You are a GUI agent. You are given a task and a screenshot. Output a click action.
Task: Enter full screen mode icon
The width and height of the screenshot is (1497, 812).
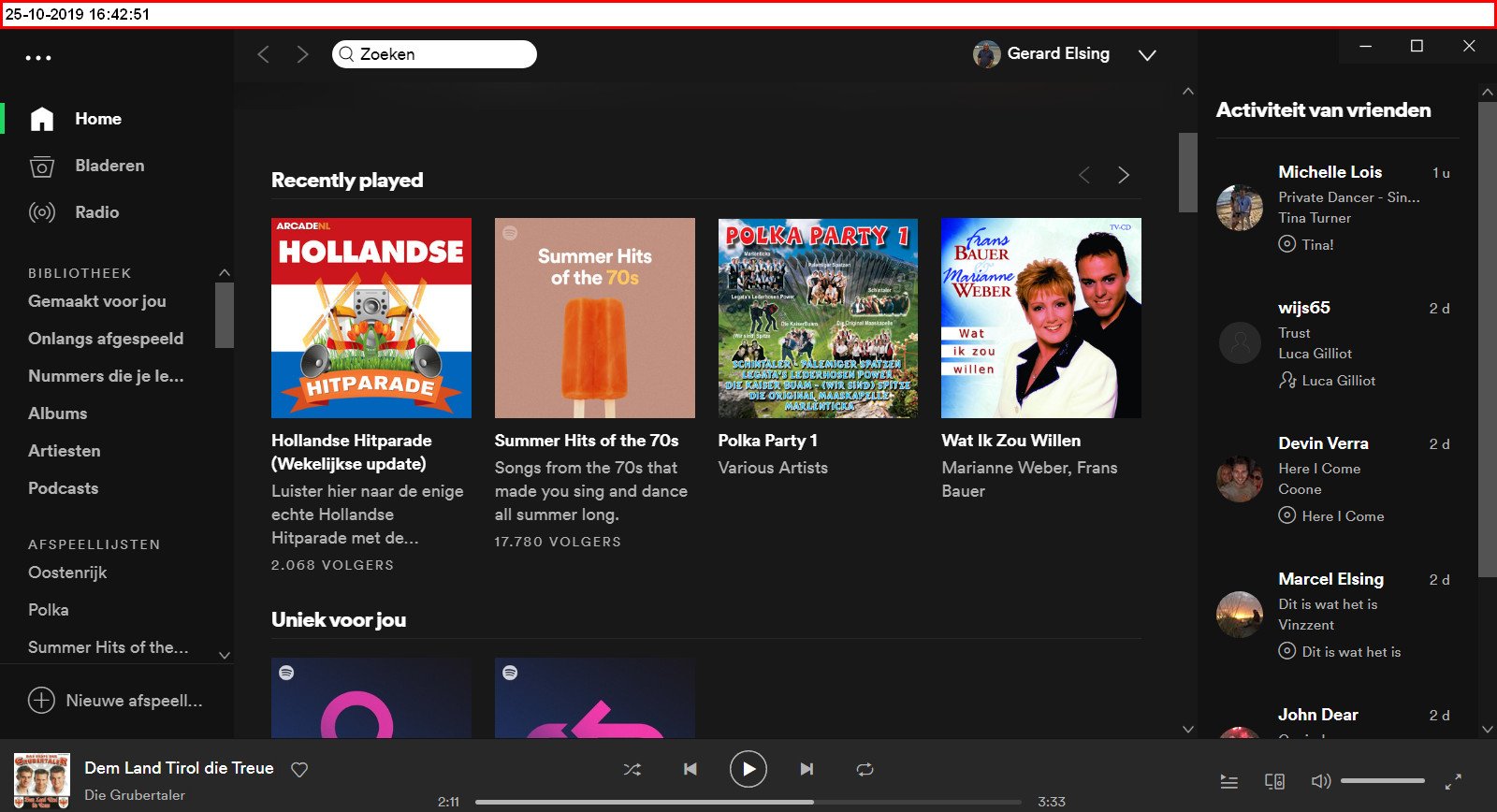[x=1453, y=781]
